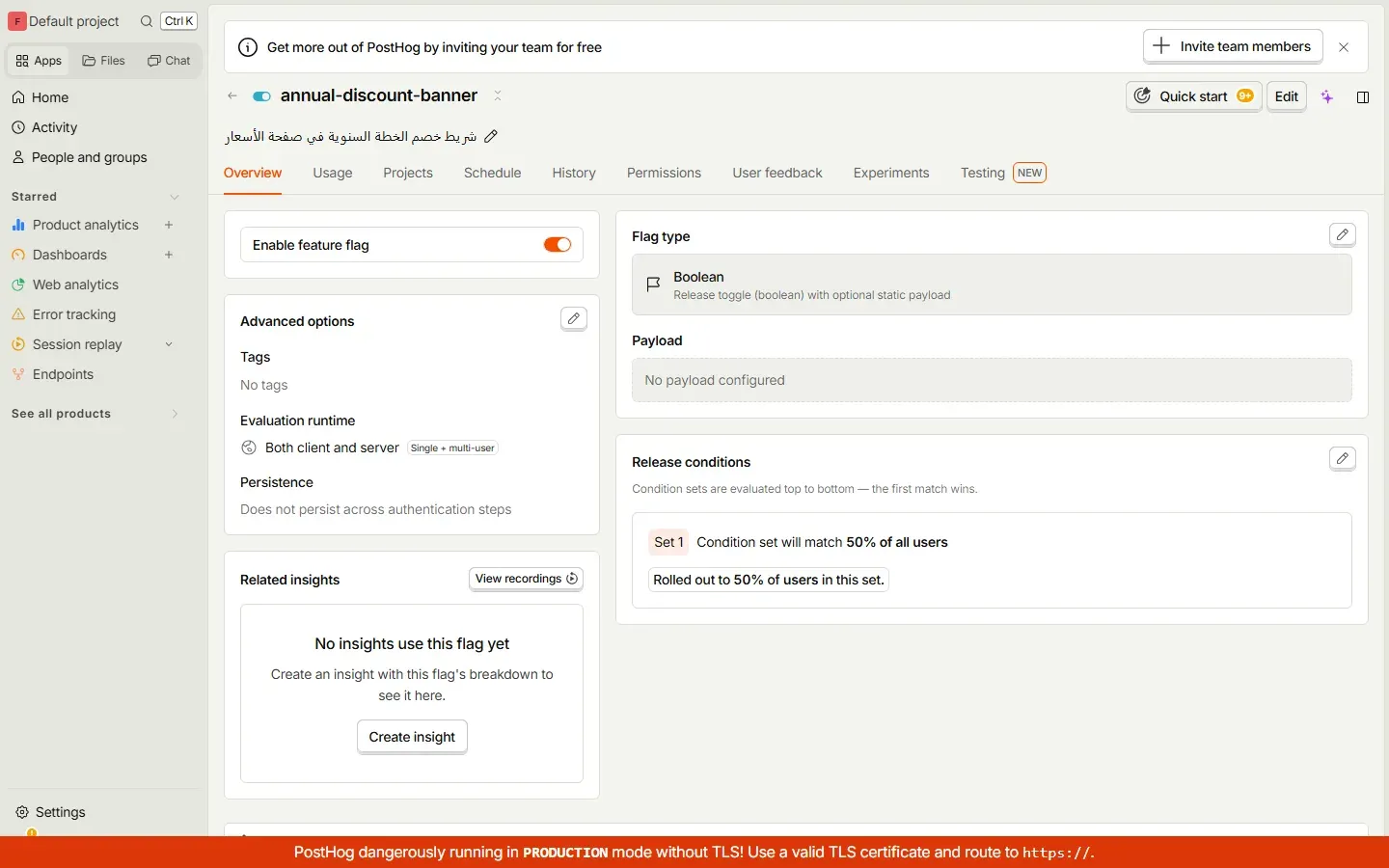This screenshot has width=1389, height=868.
Task: Edit the flag description pencil icon
Action: pyautogui.click(x=491, y=136)
